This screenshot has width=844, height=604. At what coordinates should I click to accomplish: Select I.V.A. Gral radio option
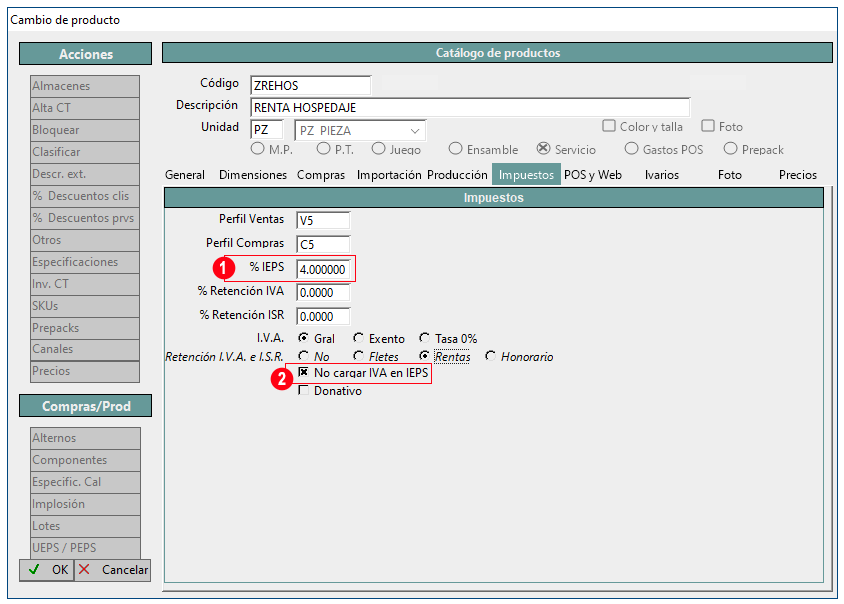304,338
